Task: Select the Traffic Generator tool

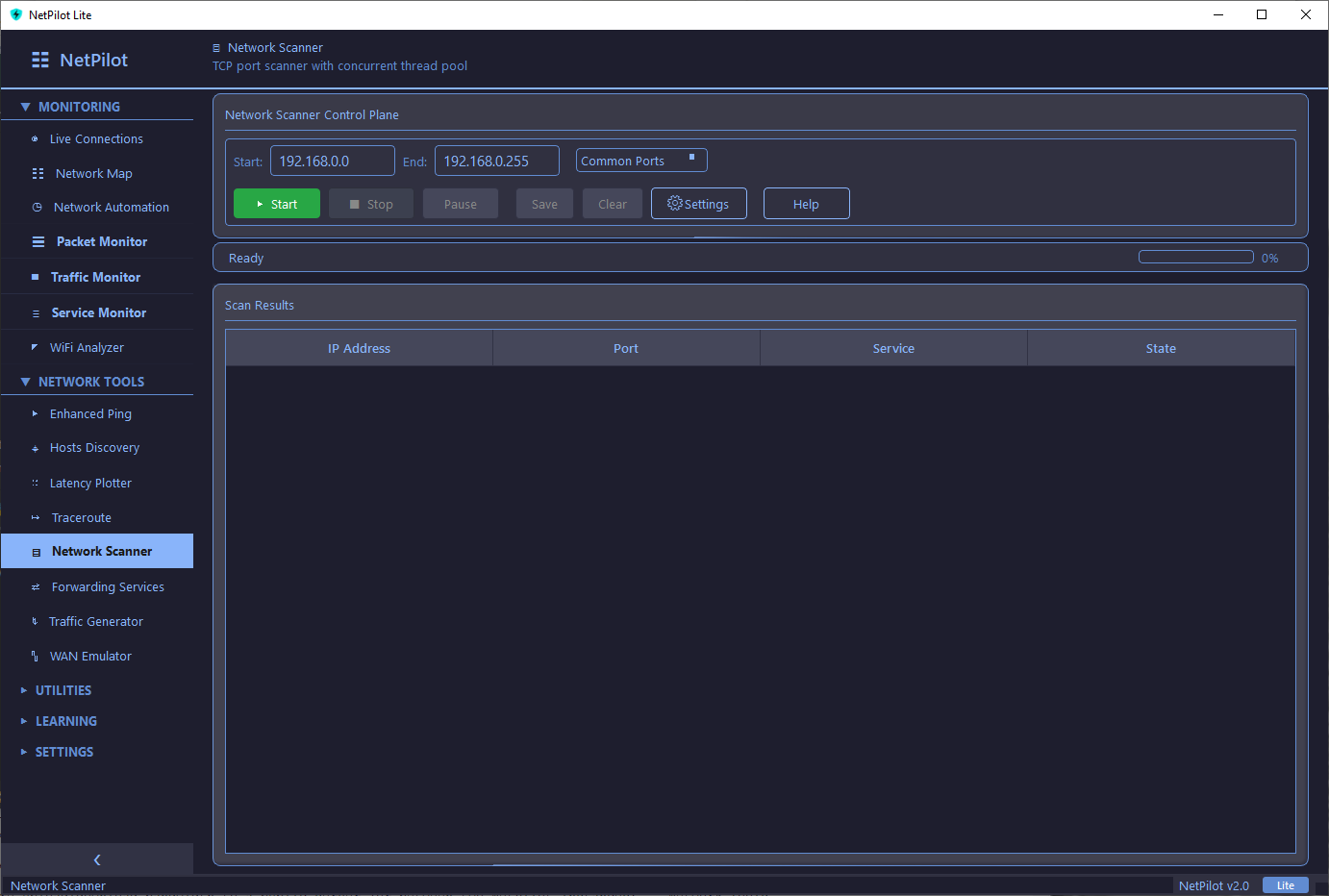Action: (94, 621)
